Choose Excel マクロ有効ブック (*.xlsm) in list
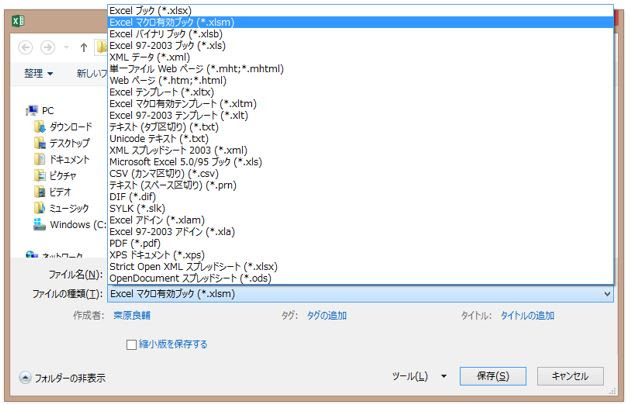 pyautogui.click(x=361, y=22)
